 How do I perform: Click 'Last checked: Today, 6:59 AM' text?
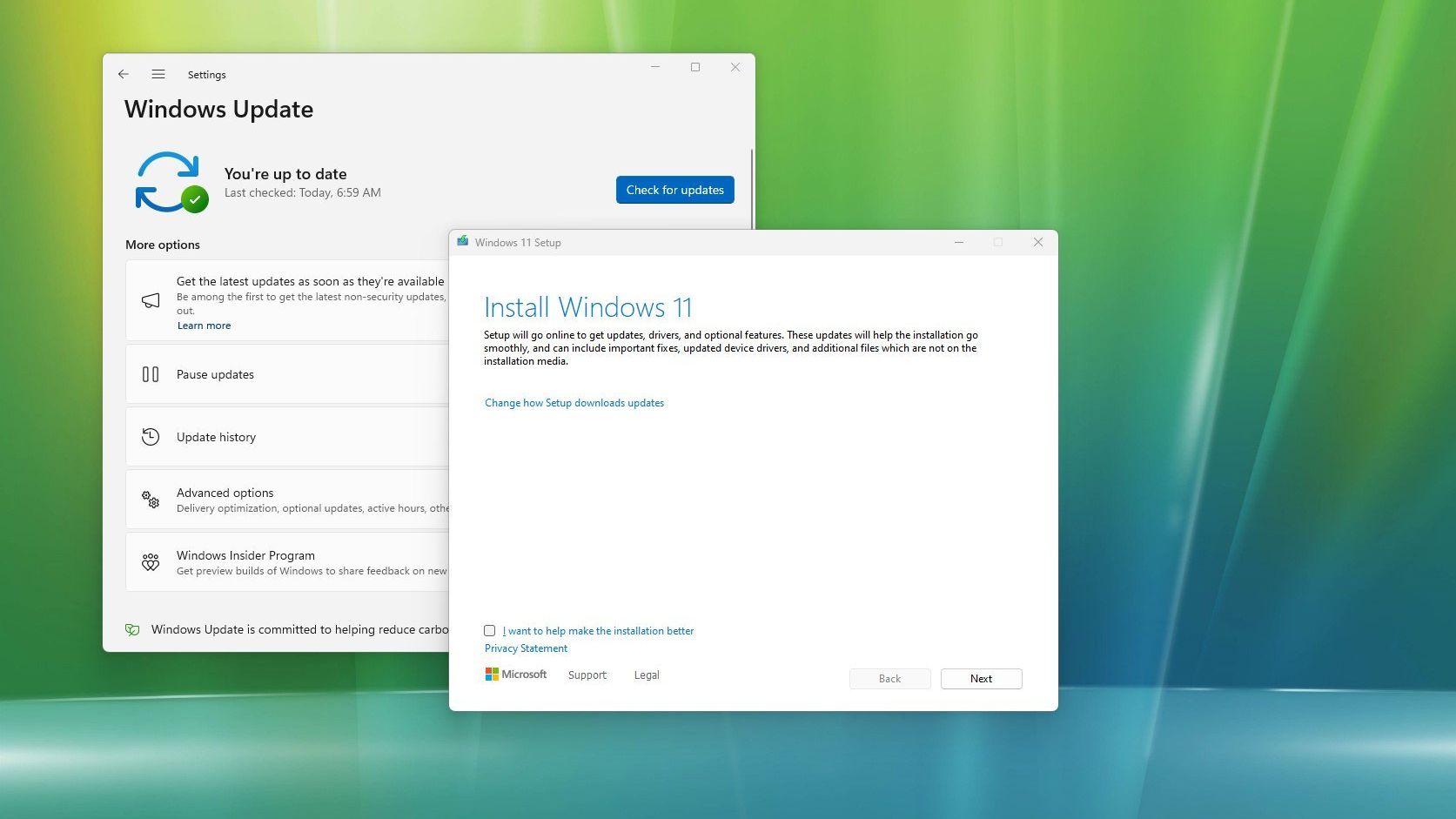pos(303,193)
